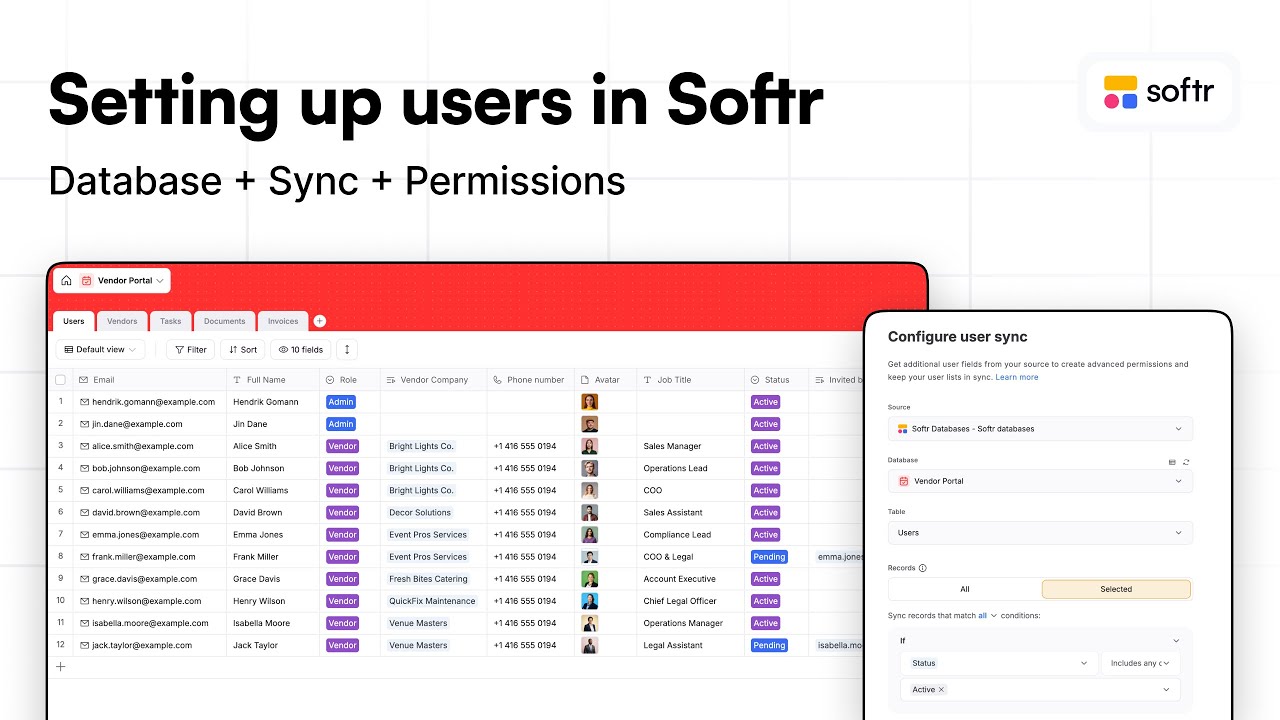Click the Active status tag for Isabella Moore
Screen dimensions: 1280x720
pyautogui.click(x=766, y=623)
